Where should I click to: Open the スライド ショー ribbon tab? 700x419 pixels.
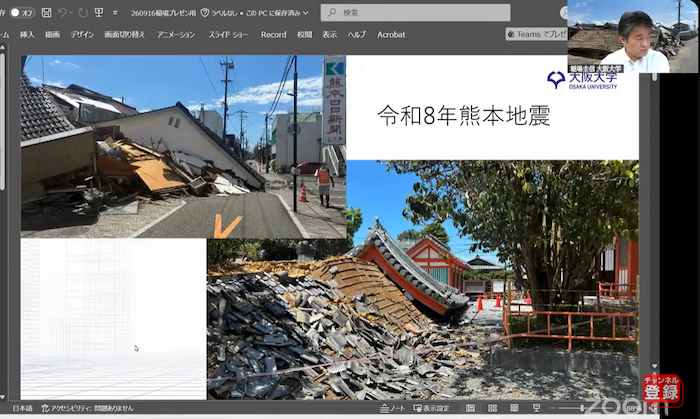click(228, 34)
